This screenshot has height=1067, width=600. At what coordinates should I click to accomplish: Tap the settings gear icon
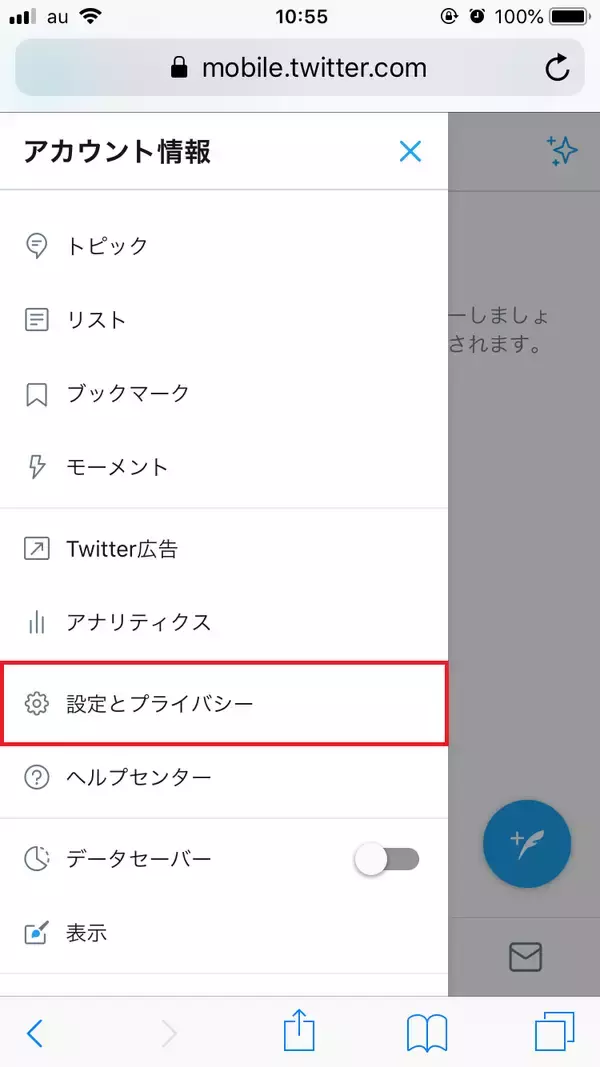click(37, 703)
